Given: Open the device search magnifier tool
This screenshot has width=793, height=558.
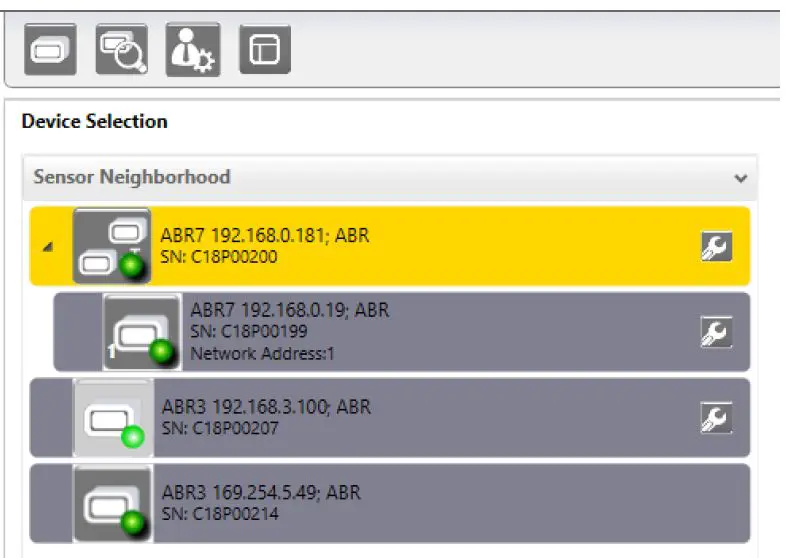Looking at the screenshot, I should click(x=120, y=49).
